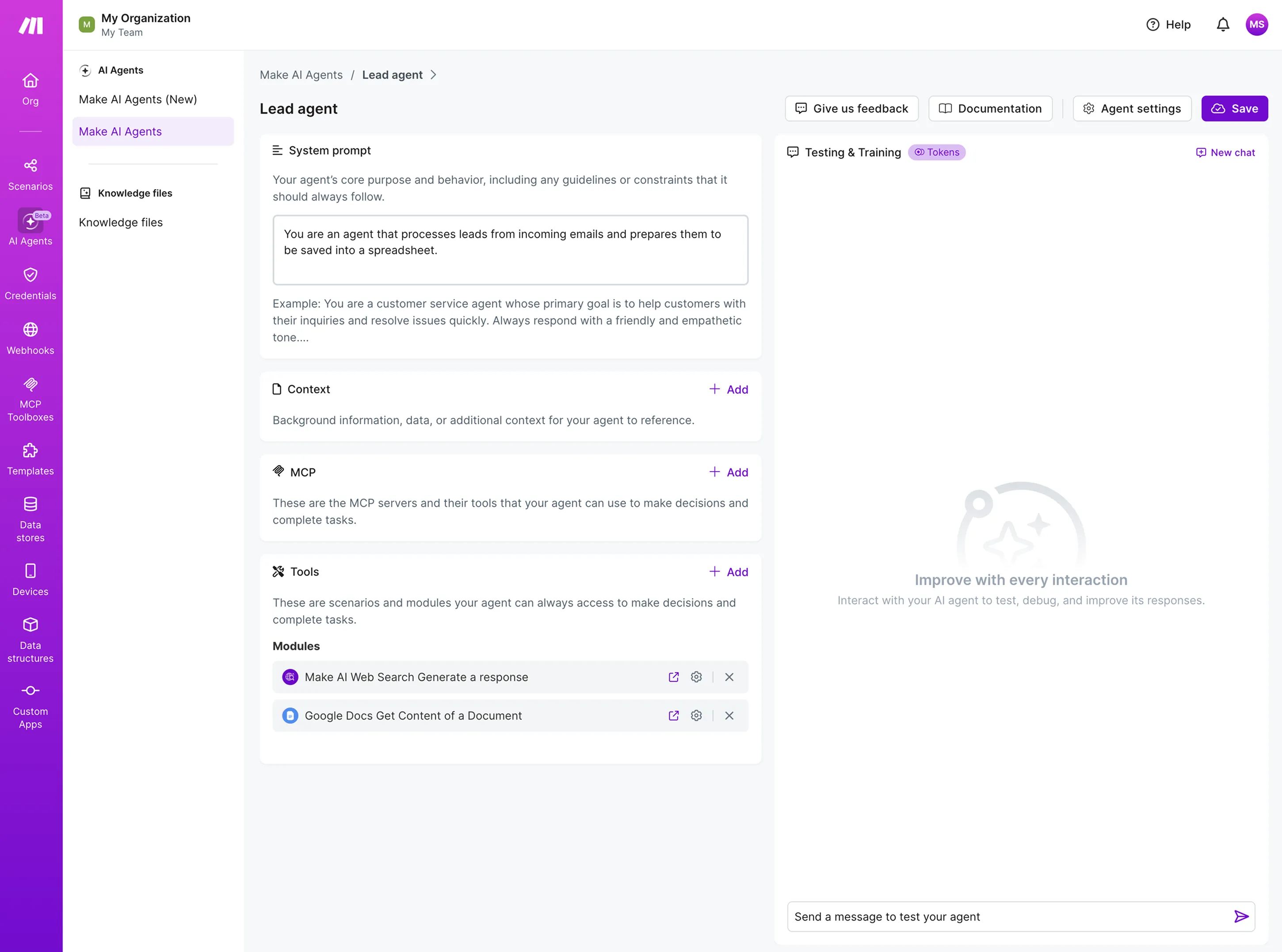Screen dimensions: 1282x952
Task: Open Data stores section
Action: (x=31, y=519)
